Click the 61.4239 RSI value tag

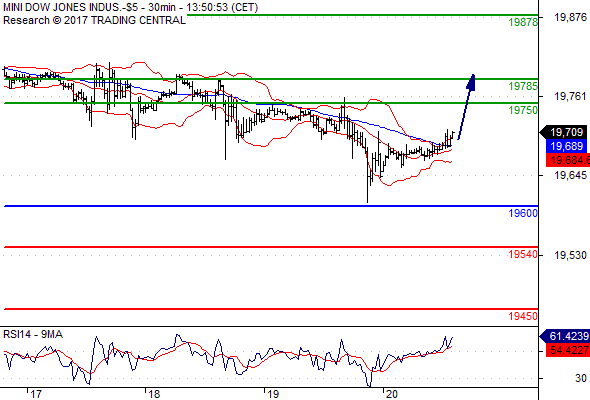tap(565, 336)
